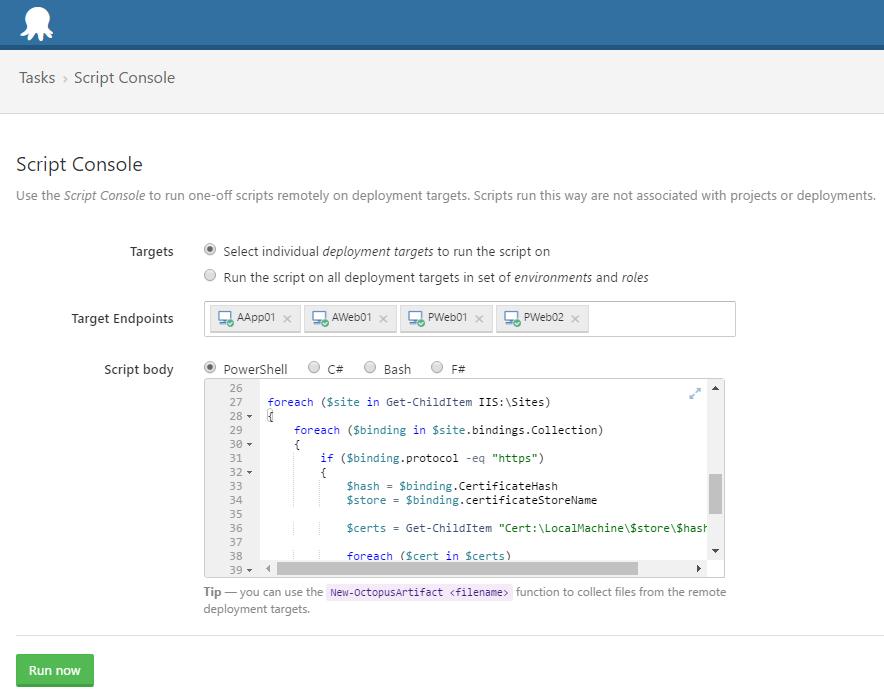Click inside the Target Endpoints field
This screenshot has height=696, width=884.
coord(650,318)
